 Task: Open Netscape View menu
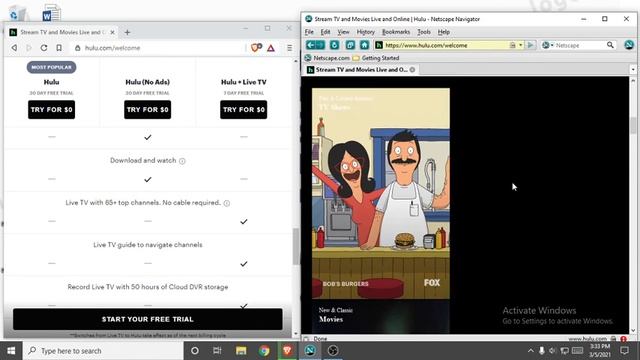pos(343,32)
